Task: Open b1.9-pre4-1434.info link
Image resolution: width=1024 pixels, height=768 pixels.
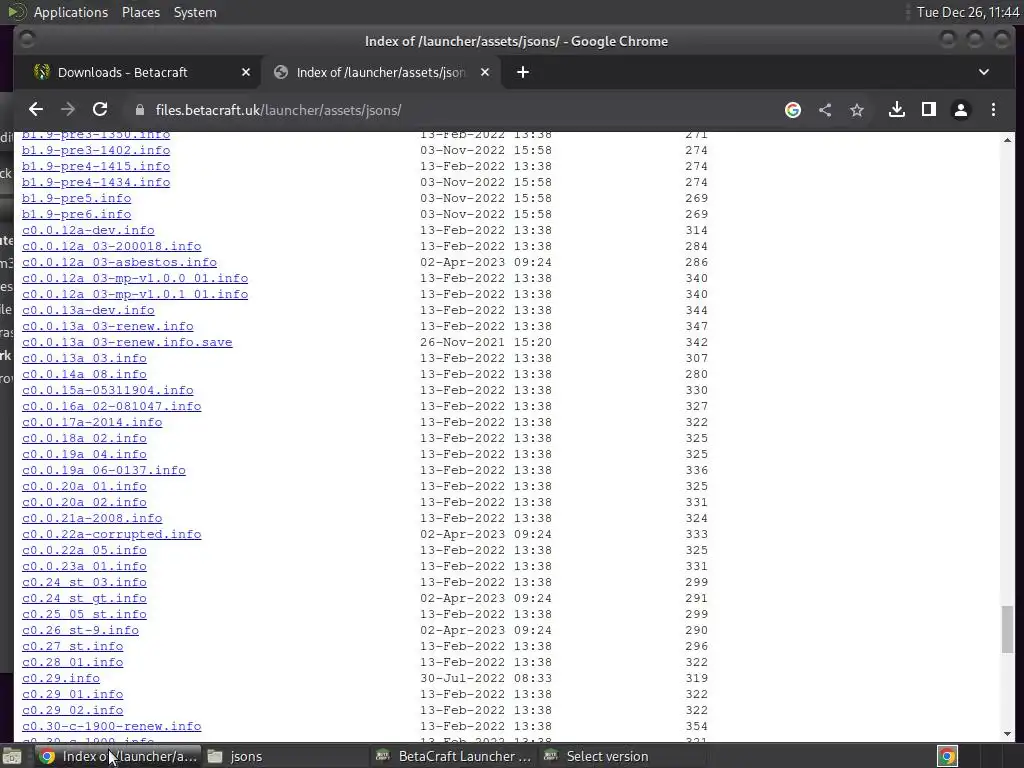Action: coord(96,182)
